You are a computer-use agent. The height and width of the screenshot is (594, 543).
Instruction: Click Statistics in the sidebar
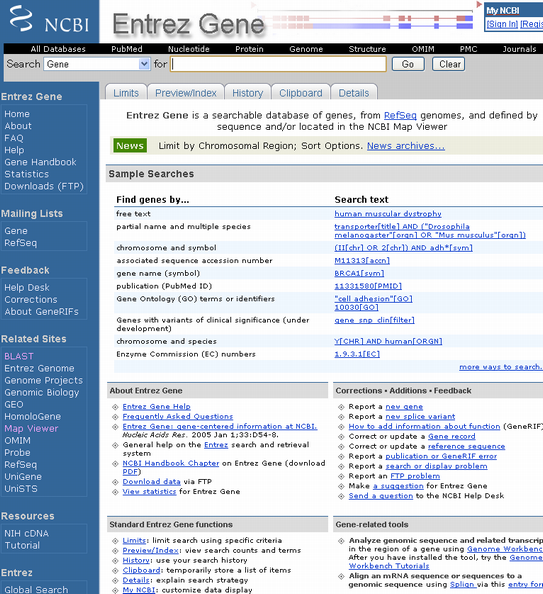[27, 174]
